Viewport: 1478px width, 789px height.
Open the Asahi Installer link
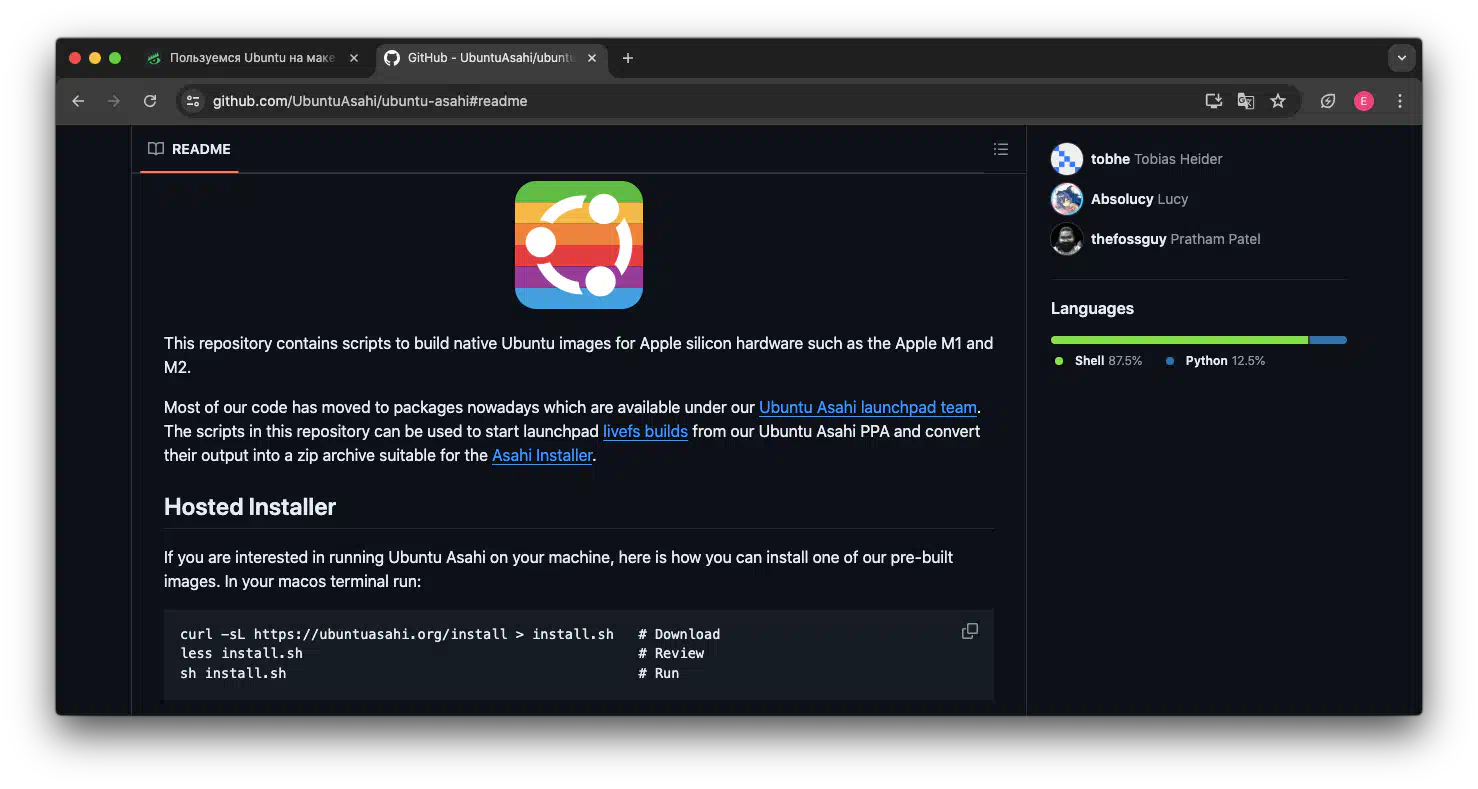tap(542, 455)
